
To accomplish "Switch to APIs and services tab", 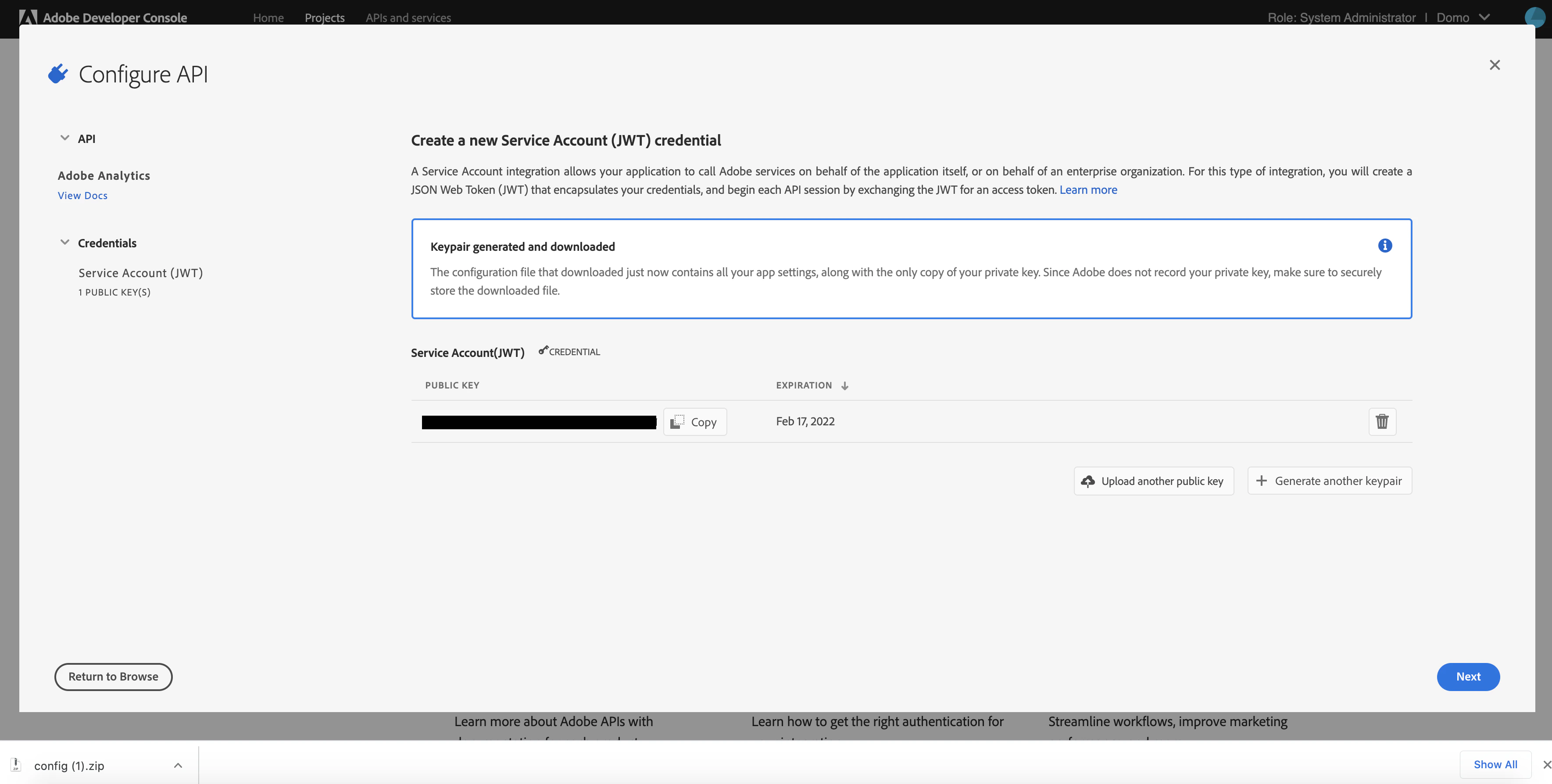I will [408, 18].
